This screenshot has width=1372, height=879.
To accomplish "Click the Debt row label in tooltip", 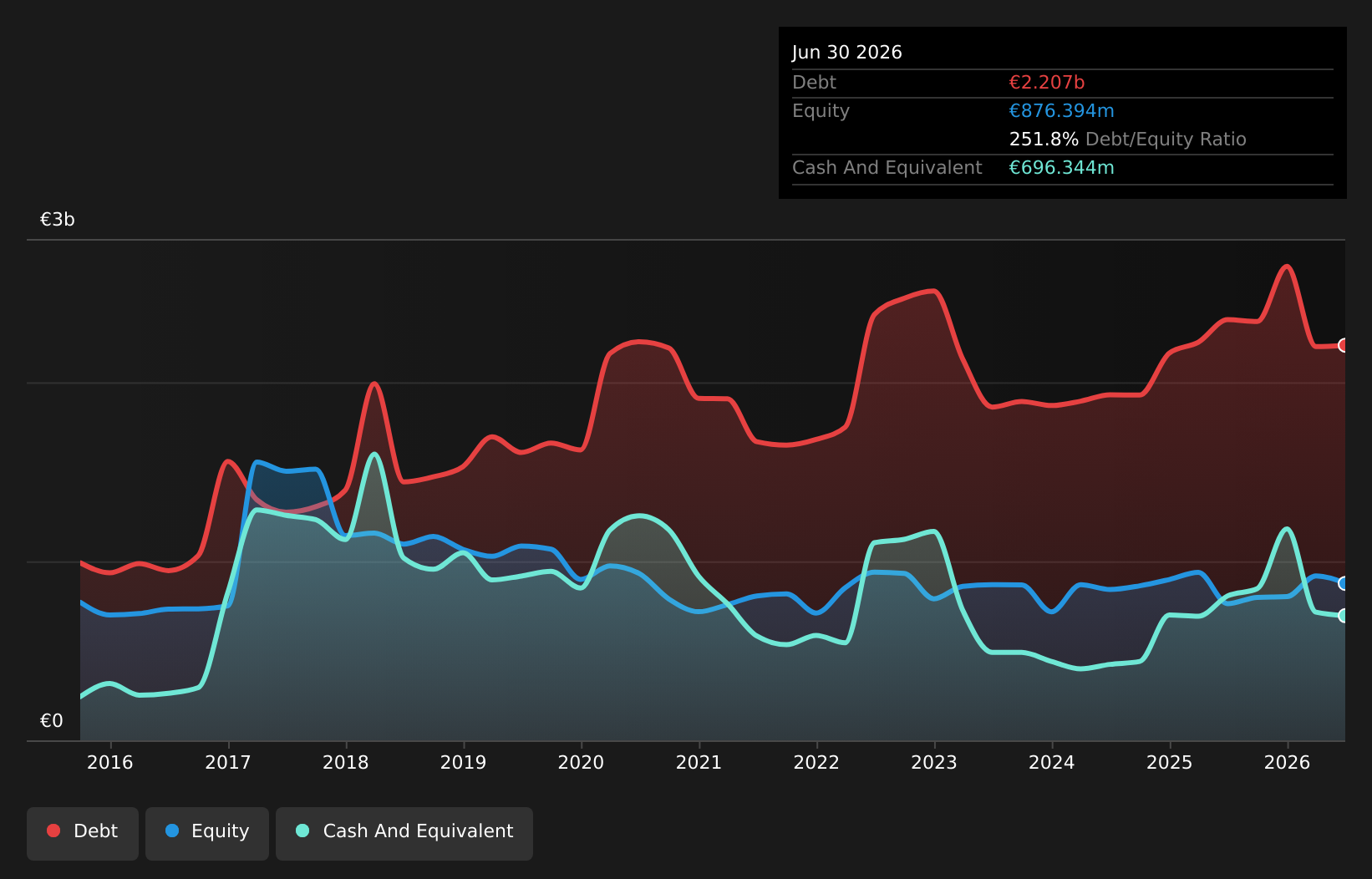I will click(x=814, y=83).
